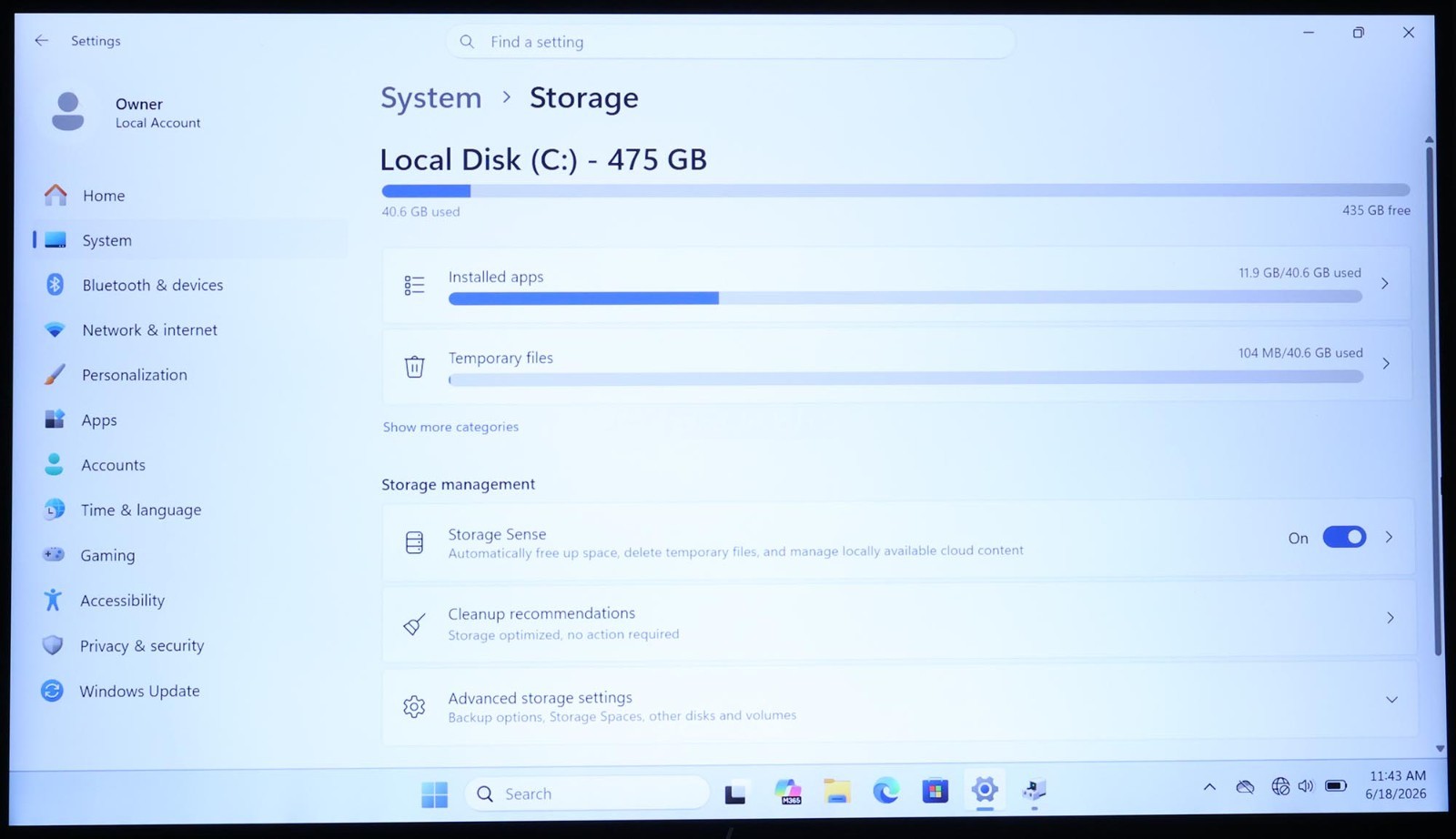
Task: Open the clock showing 11:43 AM
Action: (1397, 784)
